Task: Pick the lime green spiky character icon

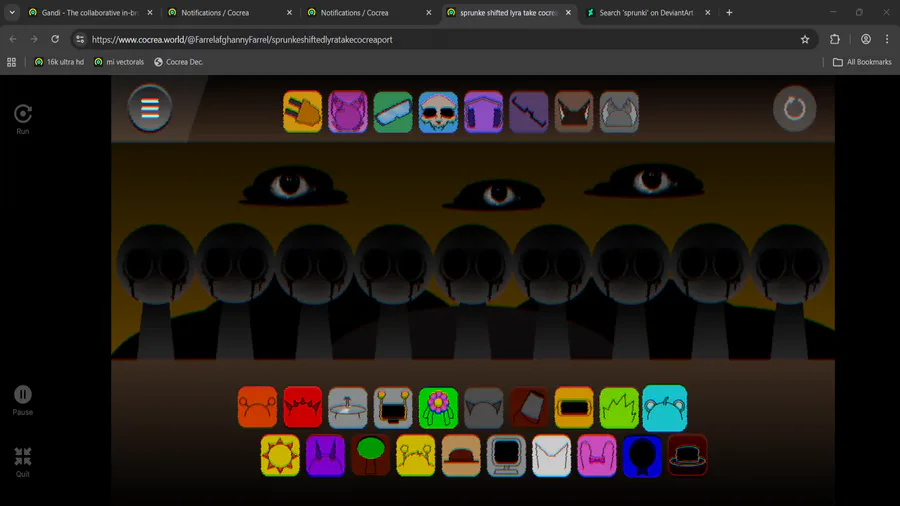Action: pos(619,407)
